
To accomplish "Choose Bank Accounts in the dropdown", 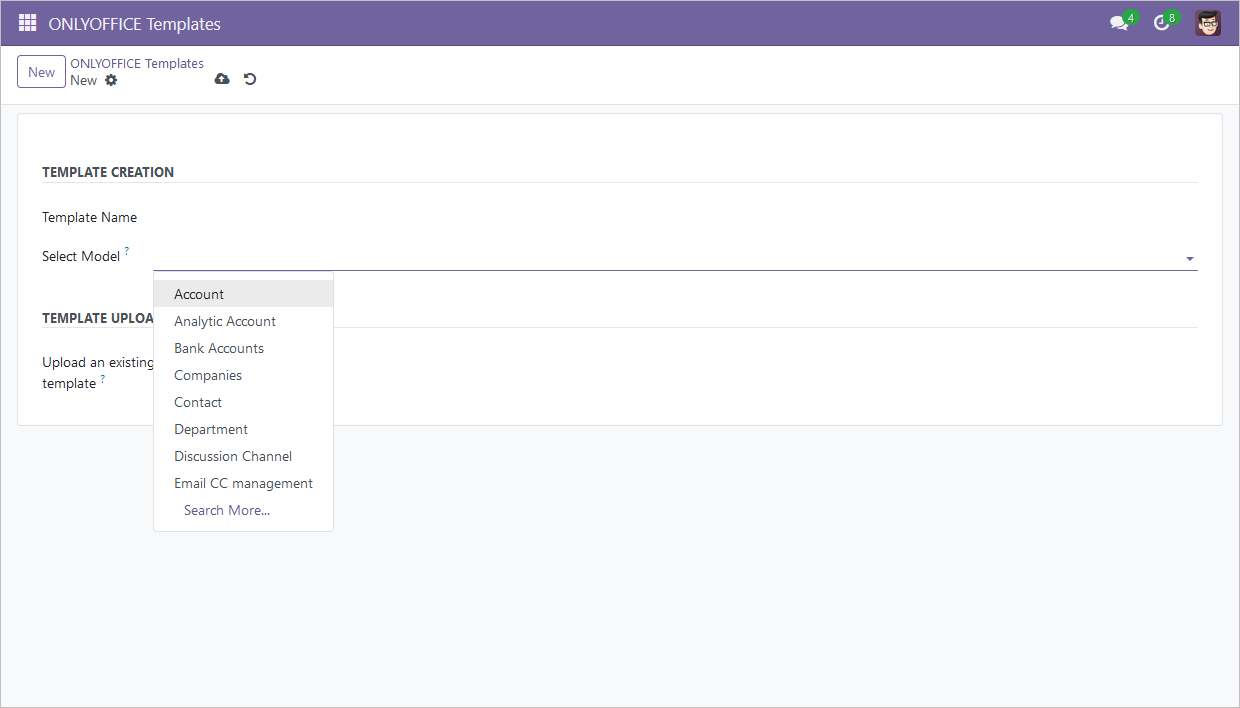I will [x=219, y=348].
